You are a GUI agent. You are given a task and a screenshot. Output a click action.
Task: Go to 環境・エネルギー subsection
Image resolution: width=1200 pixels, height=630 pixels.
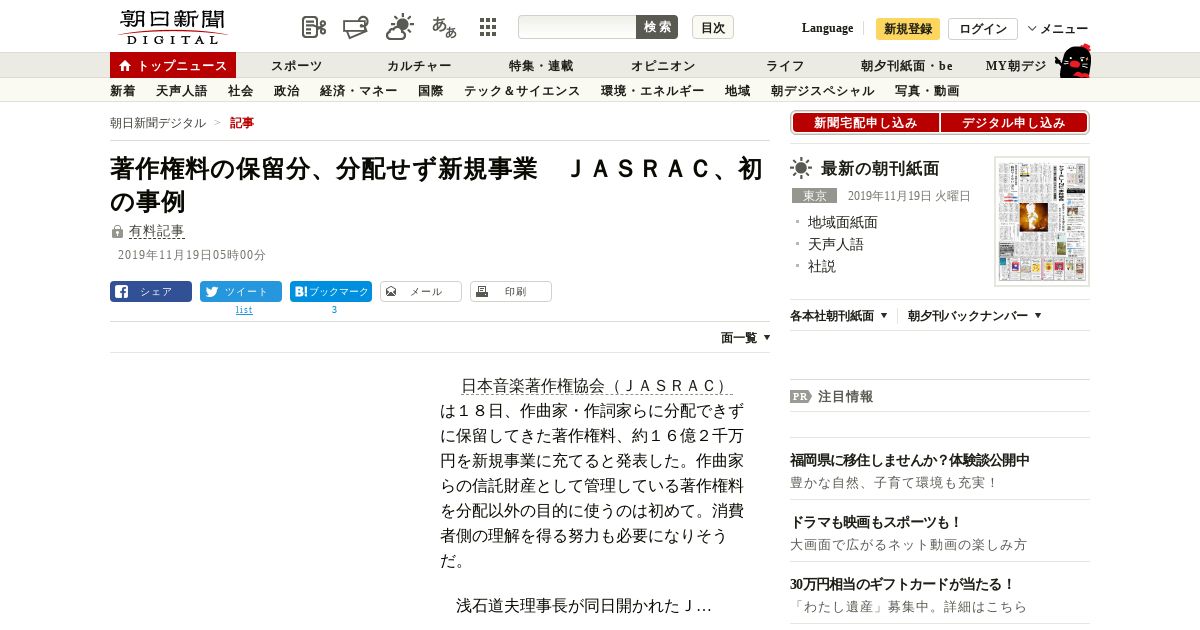pos(653,91)
